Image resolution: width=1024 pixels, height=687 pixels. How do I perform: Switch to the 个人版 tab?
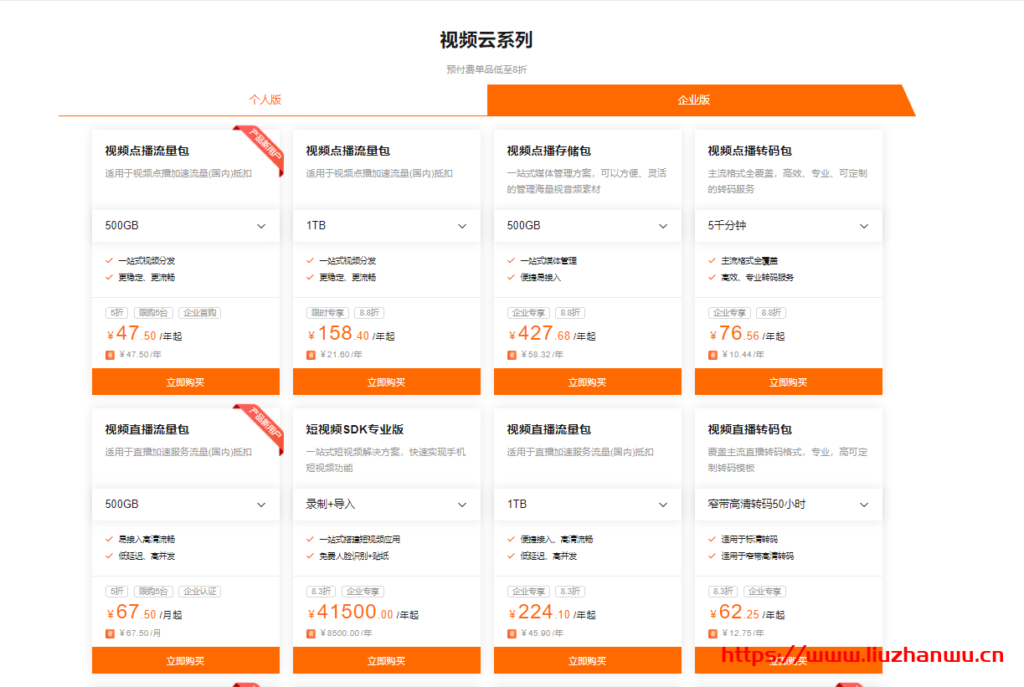265,99
